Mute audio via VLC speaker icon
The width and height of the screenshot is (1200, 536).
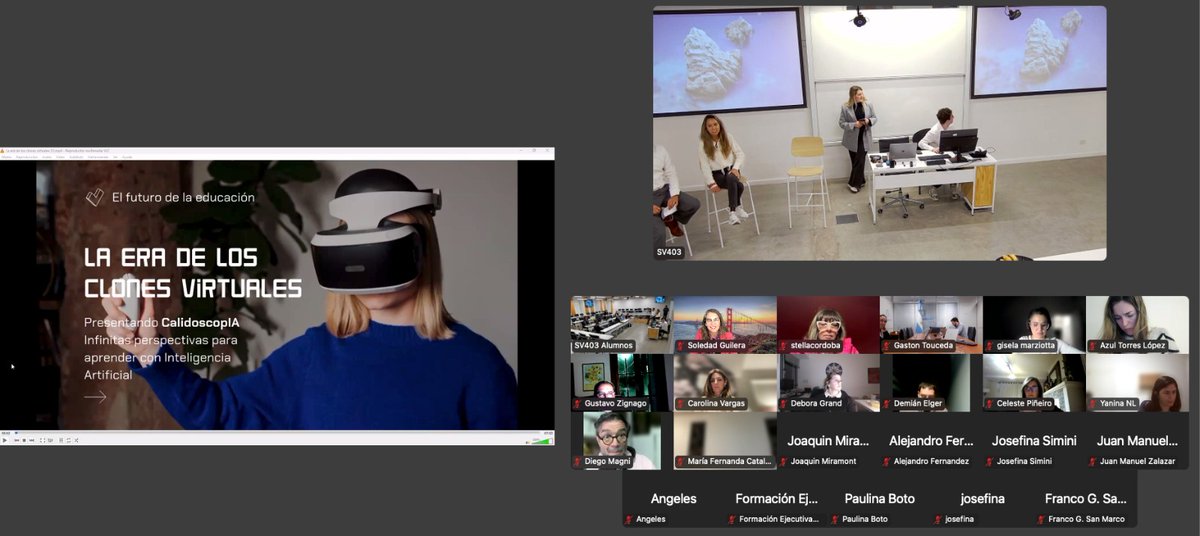coord(527,442)
